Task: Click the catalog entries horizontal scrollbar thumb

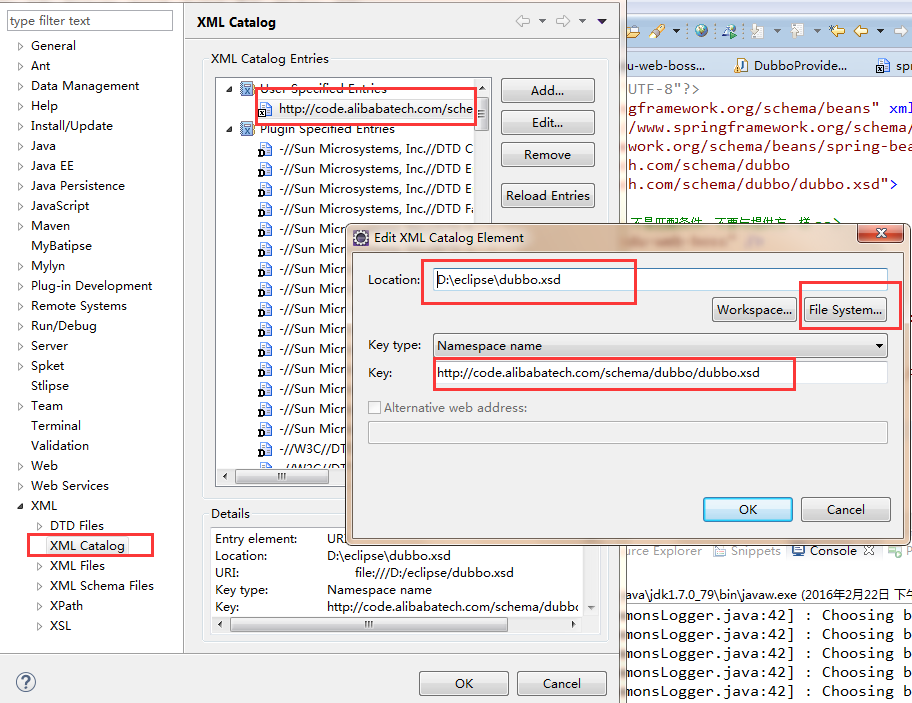Action: [x=282, y=476]
